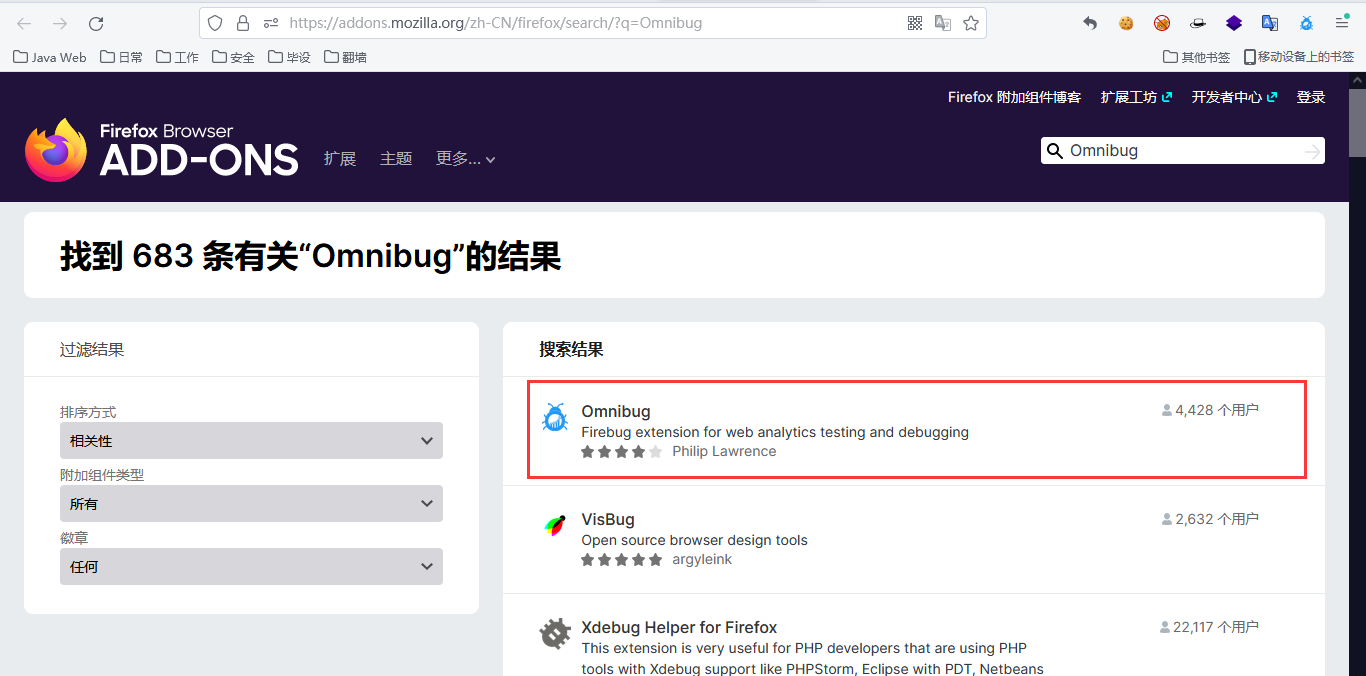1366x676 pixels.
Task: Open the Omnibug add-on title link
Action: coord(616,411)
